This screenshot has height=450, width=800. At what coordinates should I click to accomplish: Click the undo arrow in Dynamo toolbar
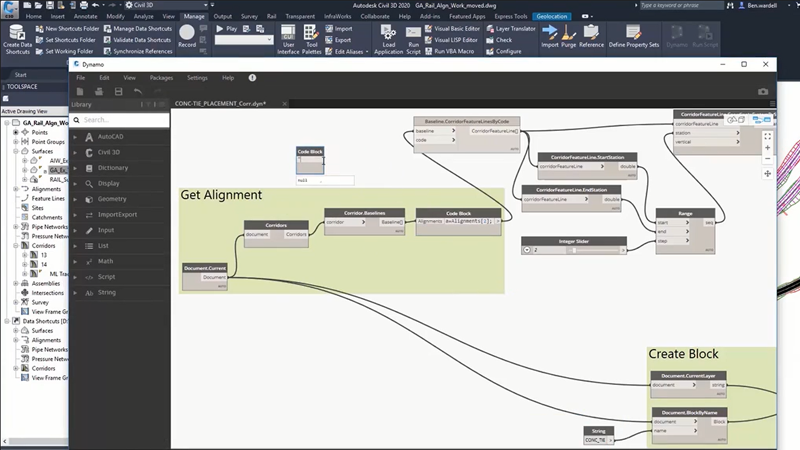click(137, 92)
